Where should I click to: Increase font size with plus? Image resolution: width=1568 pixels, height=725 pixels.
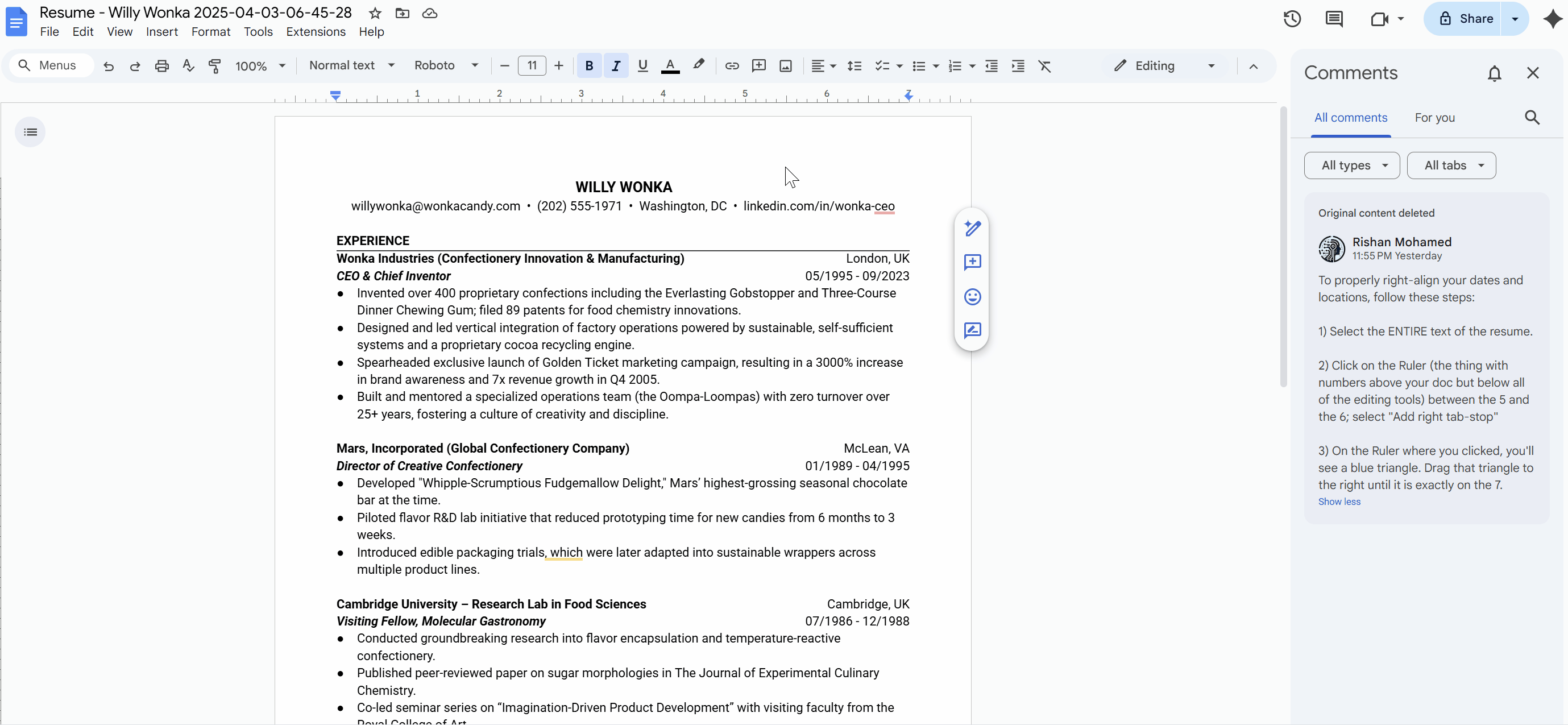558,66
